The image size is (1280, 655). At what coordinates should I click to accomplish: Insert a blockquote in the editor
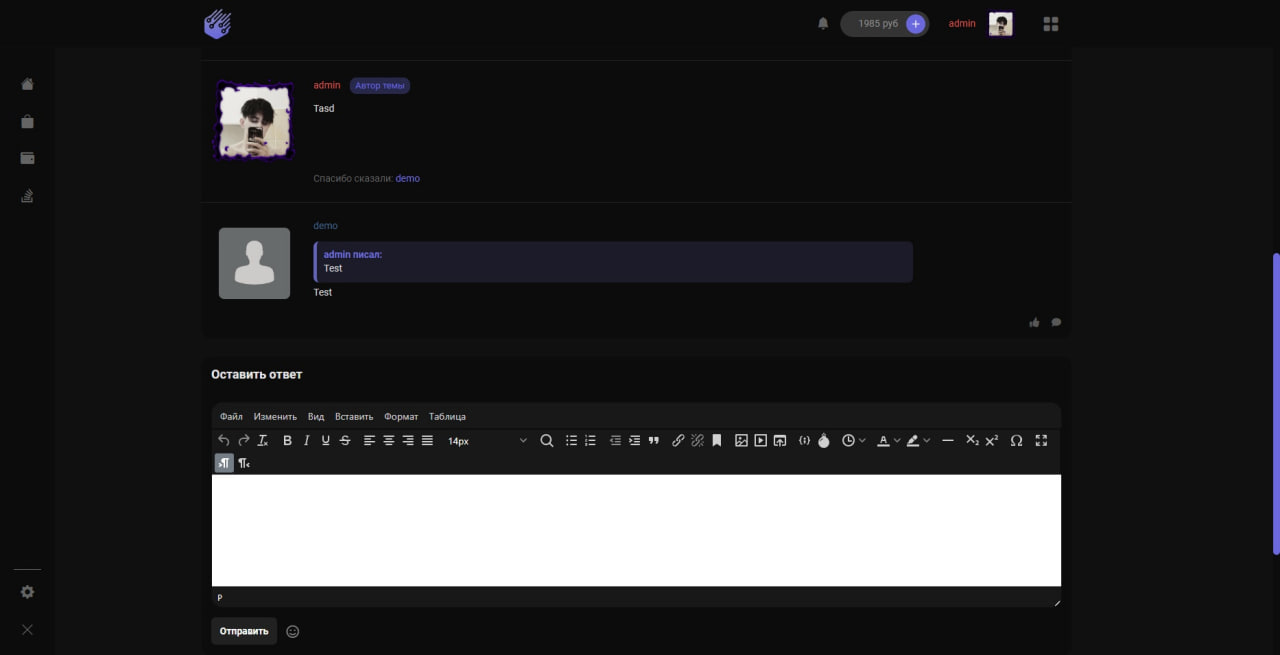click(654, 441)
